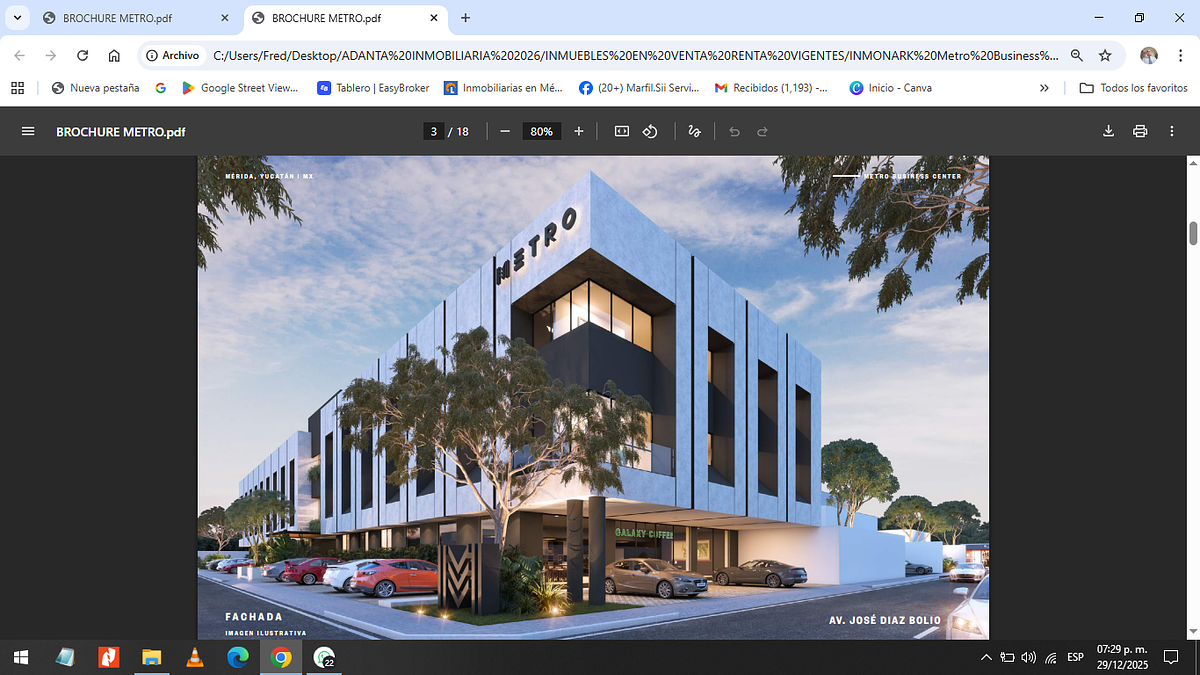The image size is (1200, 675).
Task: Click the zoom in plus button
Action: pos(579,132)
